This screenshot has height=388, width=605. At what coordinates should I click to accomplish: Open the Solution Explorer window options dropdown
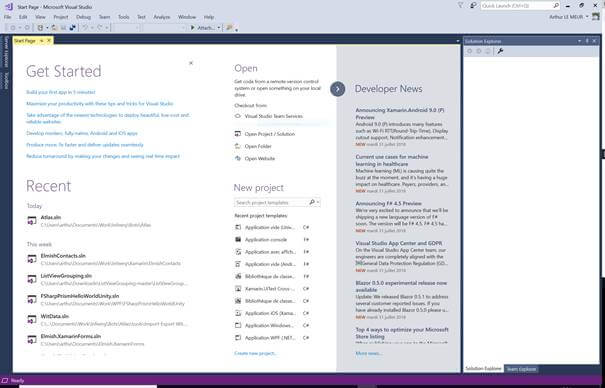click(x=579, y=41)
